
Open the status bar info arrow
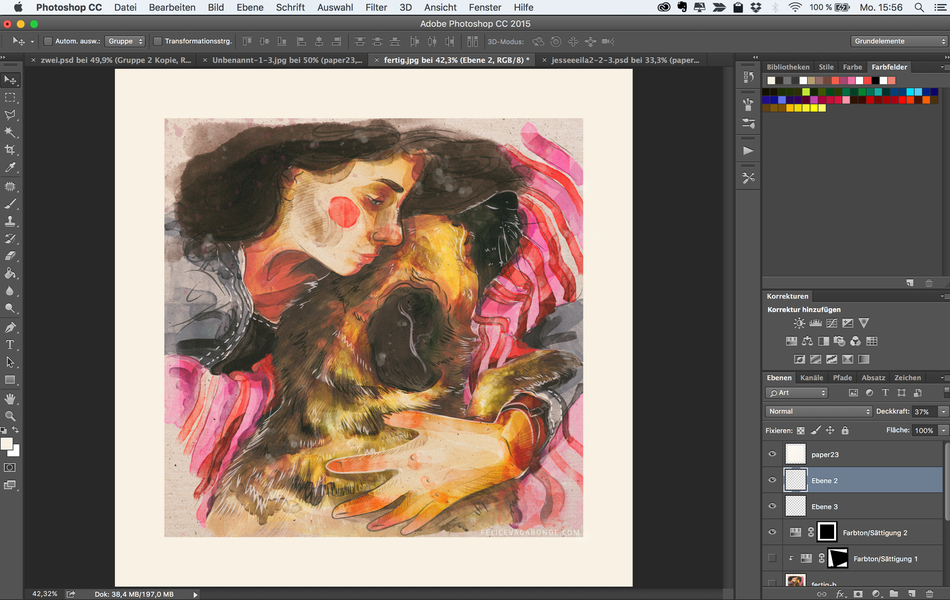(x=195, y=595)
